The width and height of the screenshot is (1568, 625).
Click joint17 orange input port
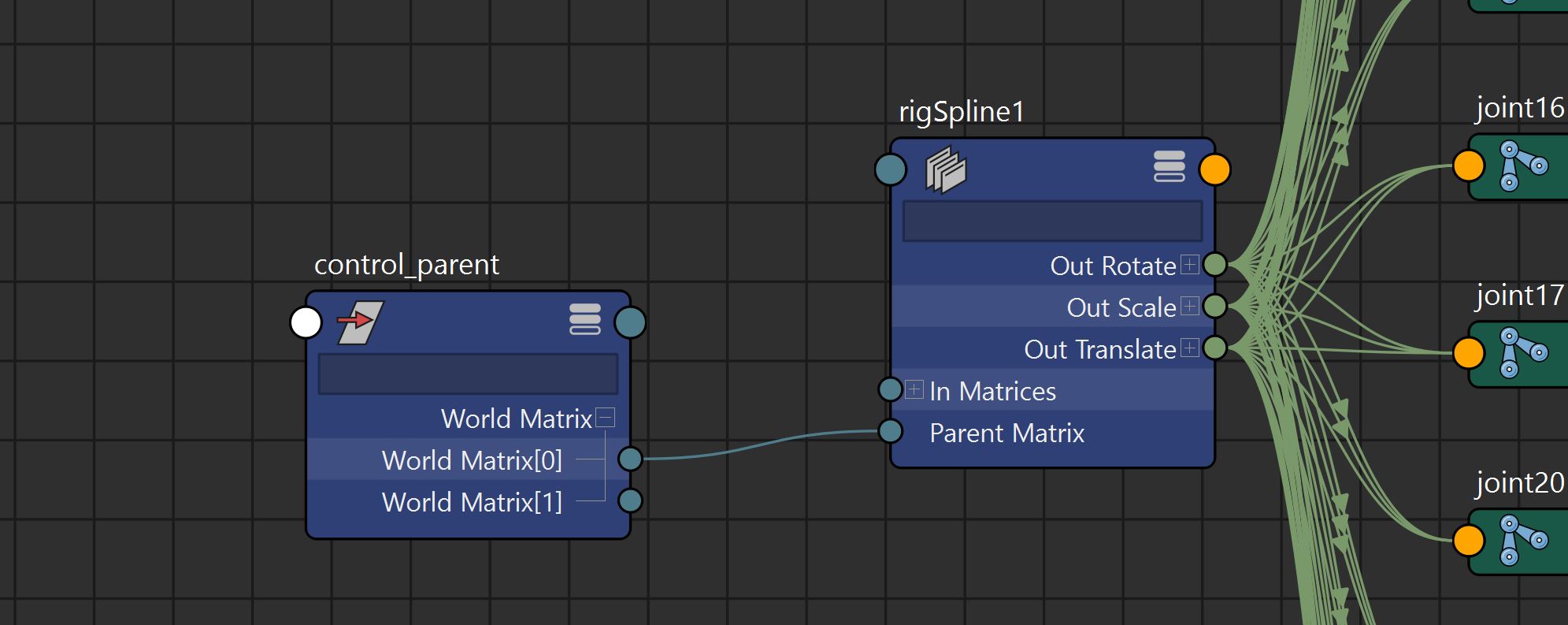point(1468,353)
